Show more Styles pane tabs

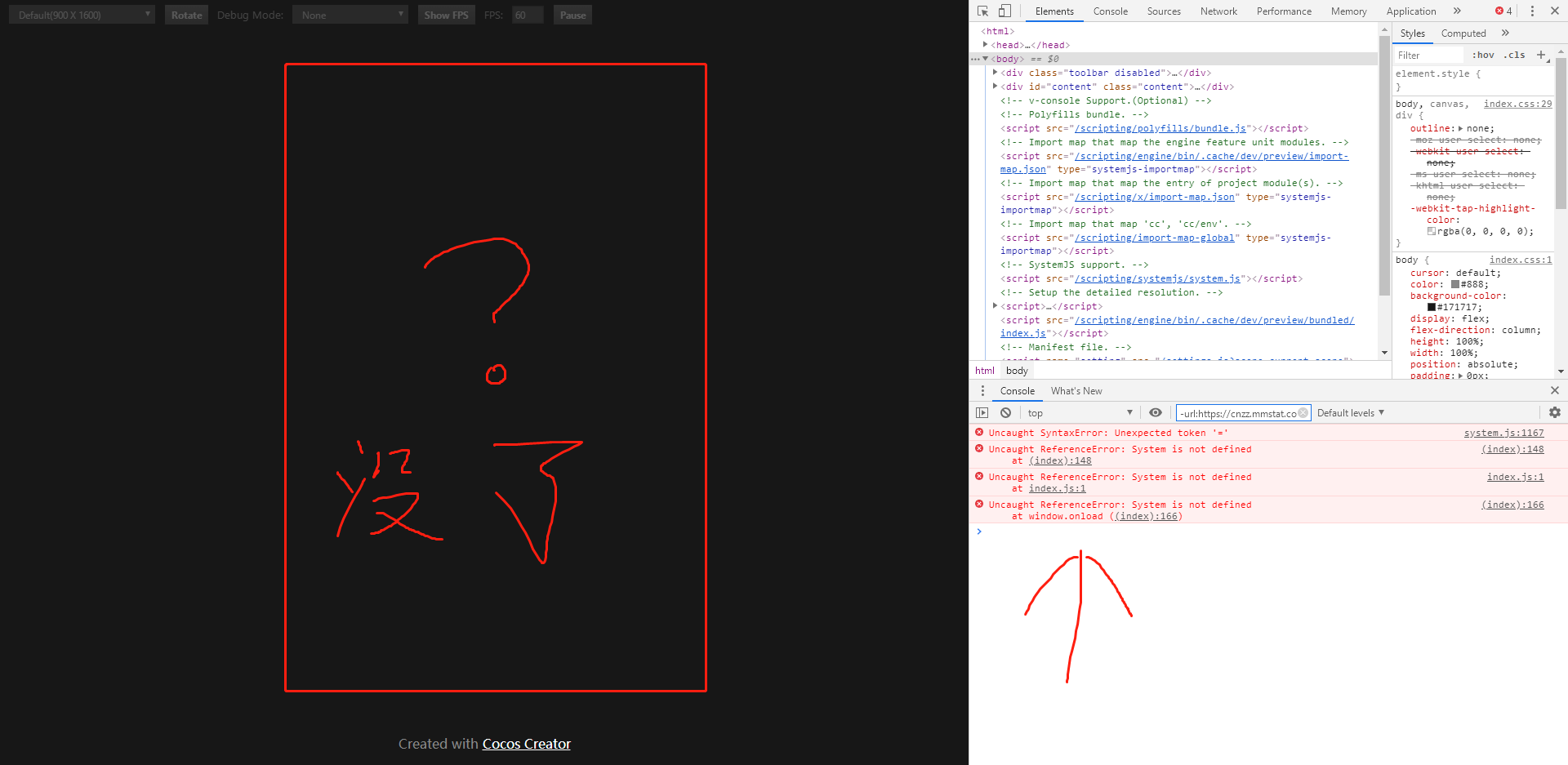coord(1505,33)
